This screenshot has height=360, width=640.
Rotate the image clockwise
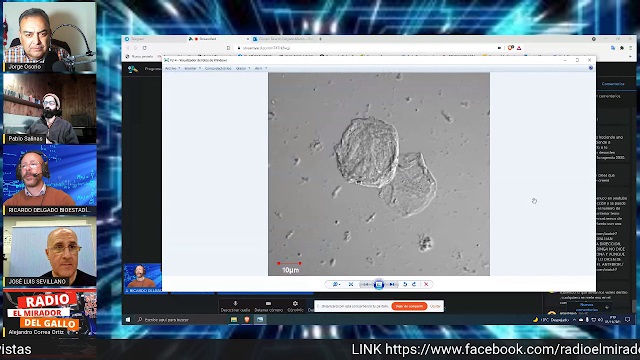414,284
